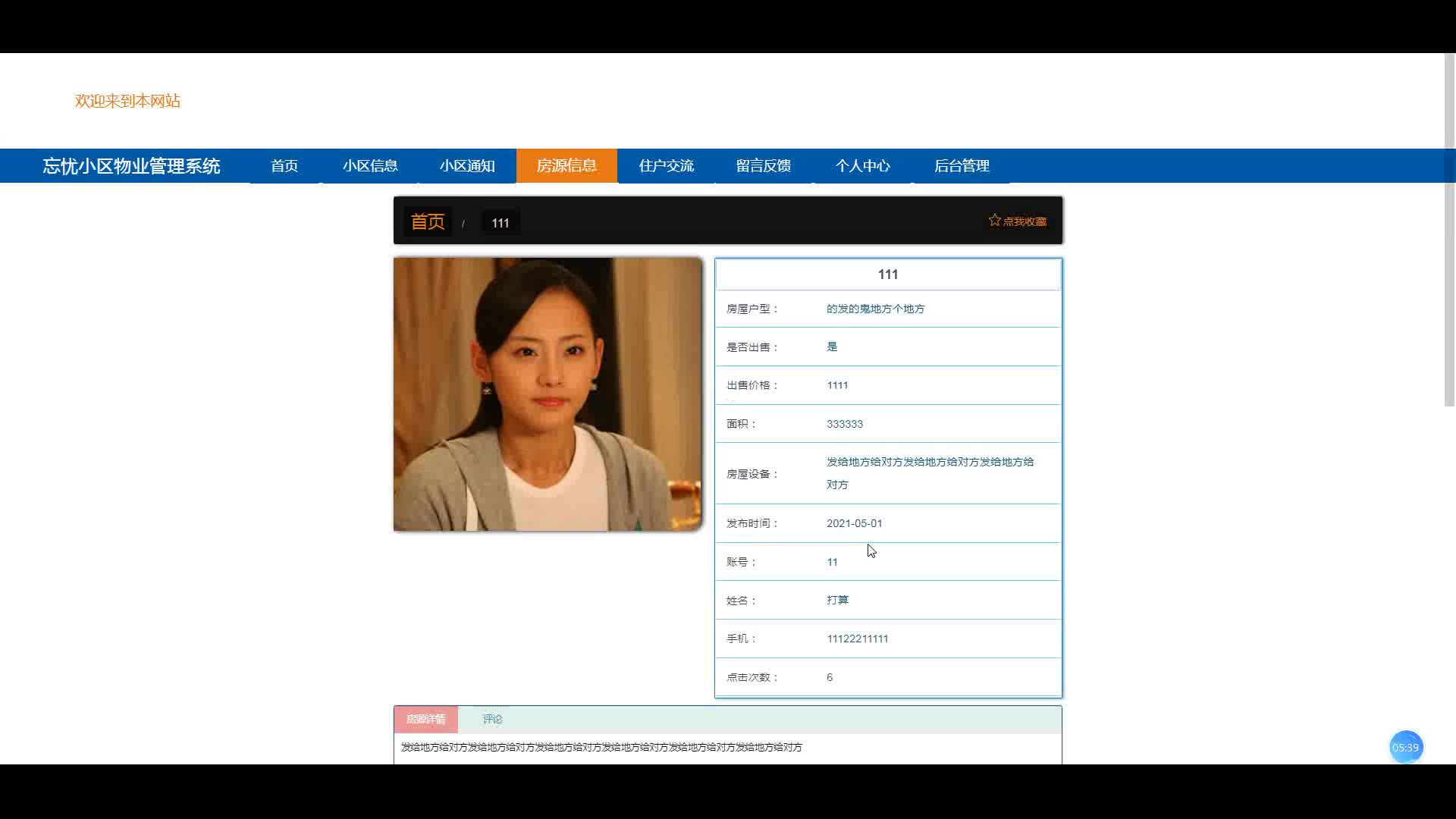Image resolution: width=1456 pixels, height=819 pixels.
Task: Select 房源信息 navigation tab
Action: (566, 165)
